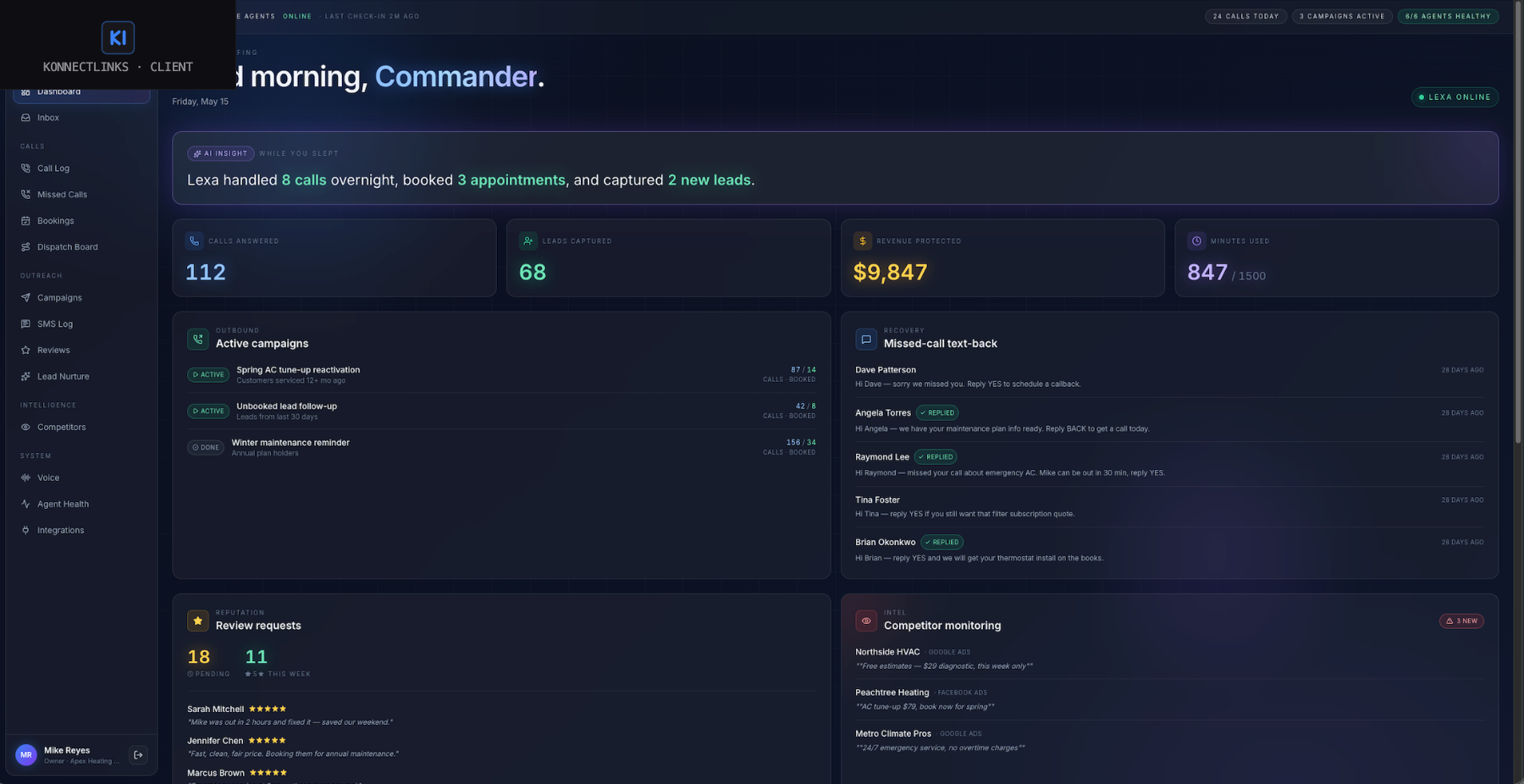Go to the Campaigns page
Screen dimensions: 1524x784
(81, 298)
